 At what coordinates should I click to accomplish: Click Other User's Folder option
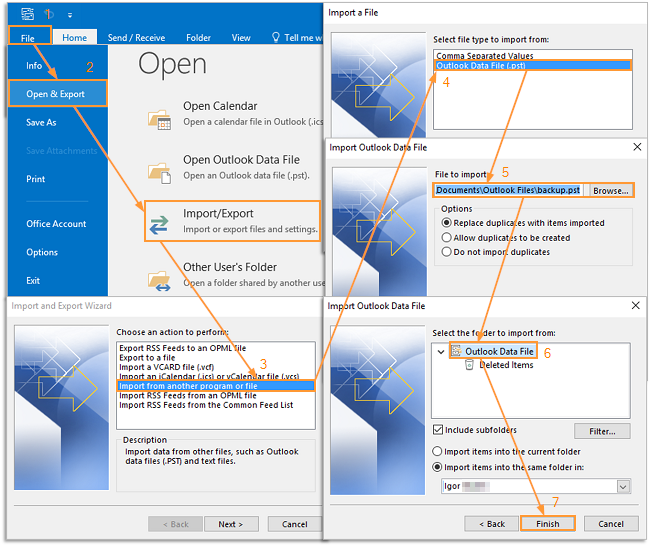[235, 274]
